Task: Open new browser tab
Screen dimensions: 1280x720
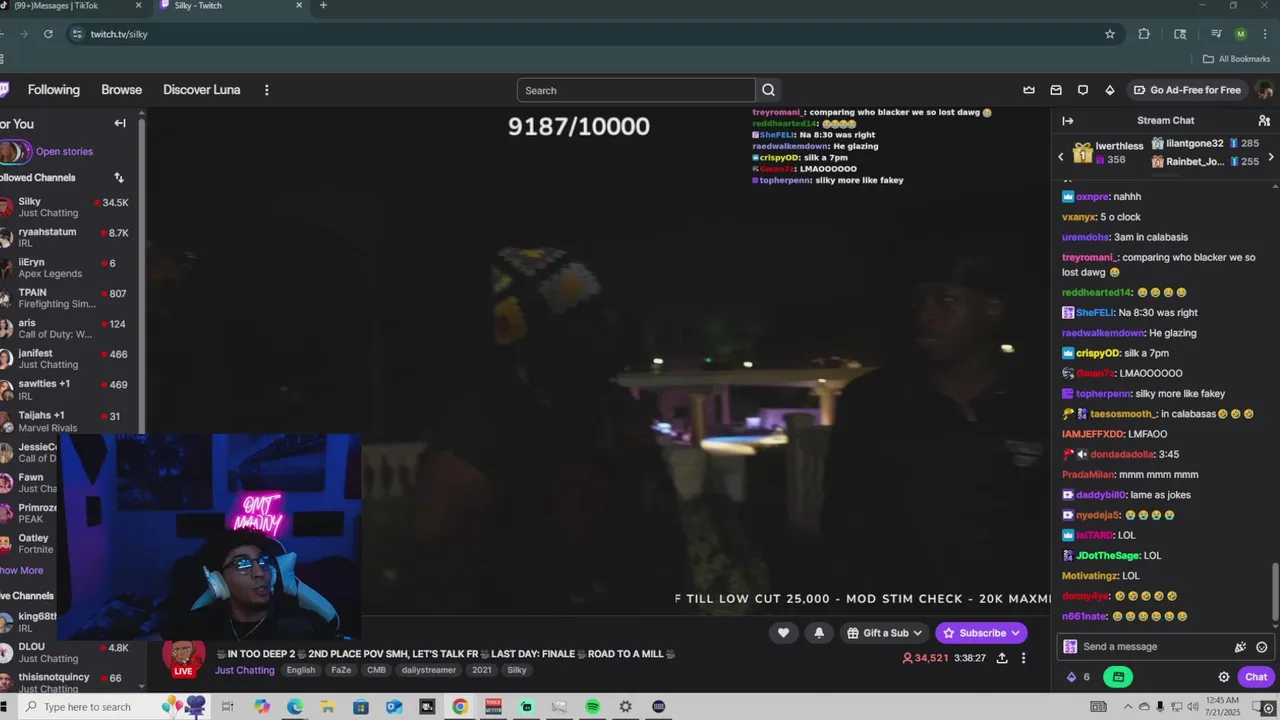Action: click(323, 6)
